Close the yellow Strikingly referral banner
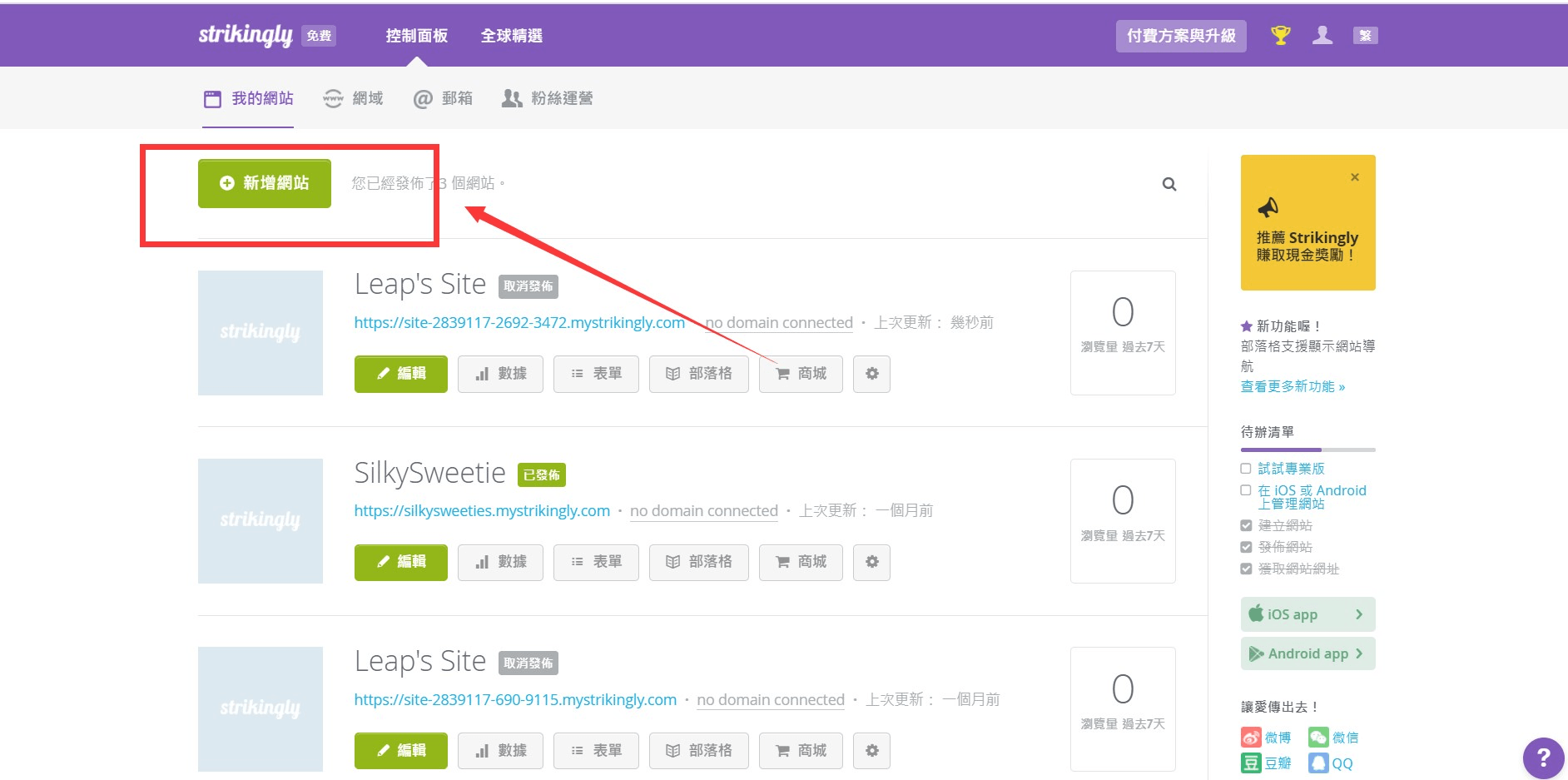The image size is (1568, 780). click(1355, 177)
